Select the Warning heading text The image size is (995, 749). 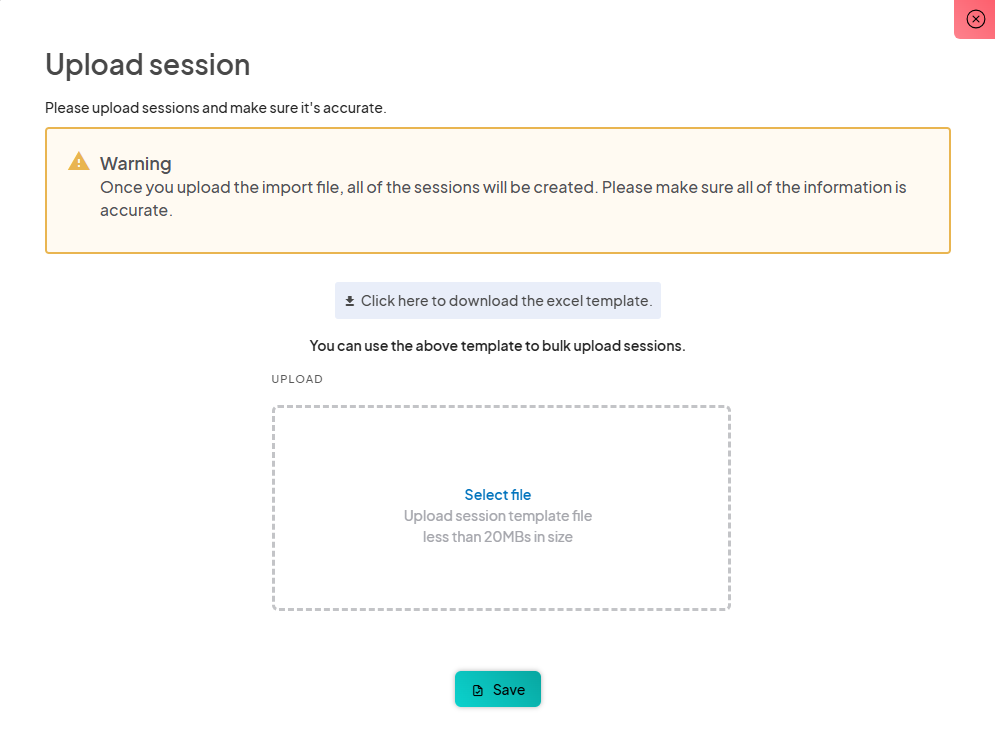pos(136,163)
